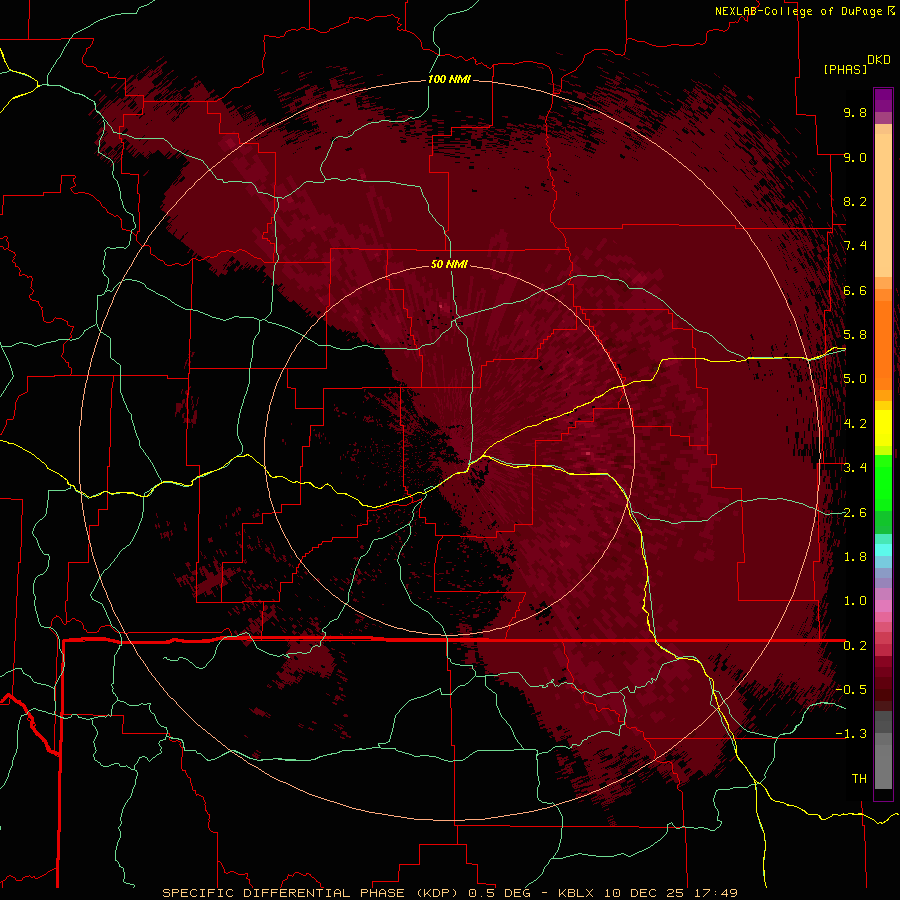Image resolution: width=900 pixels, height=900 pixels.
Task: Click the 'SPECIFIC DIFFERENTIAL PHASE (KDP)' caption text
Action: coord(308,893)
